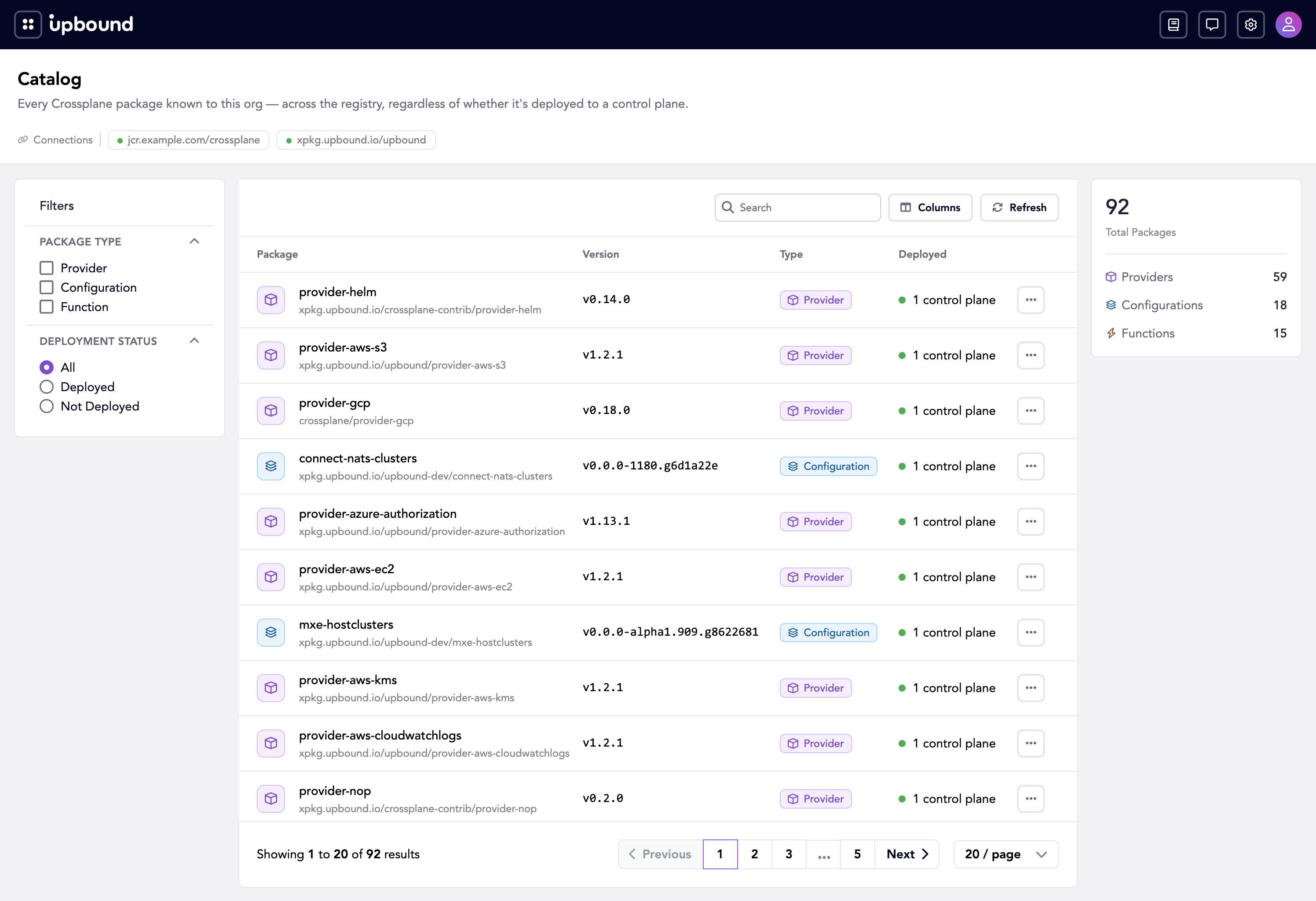Click the pagination ellipsis item

pyautogui.click(x=824, y=854)
